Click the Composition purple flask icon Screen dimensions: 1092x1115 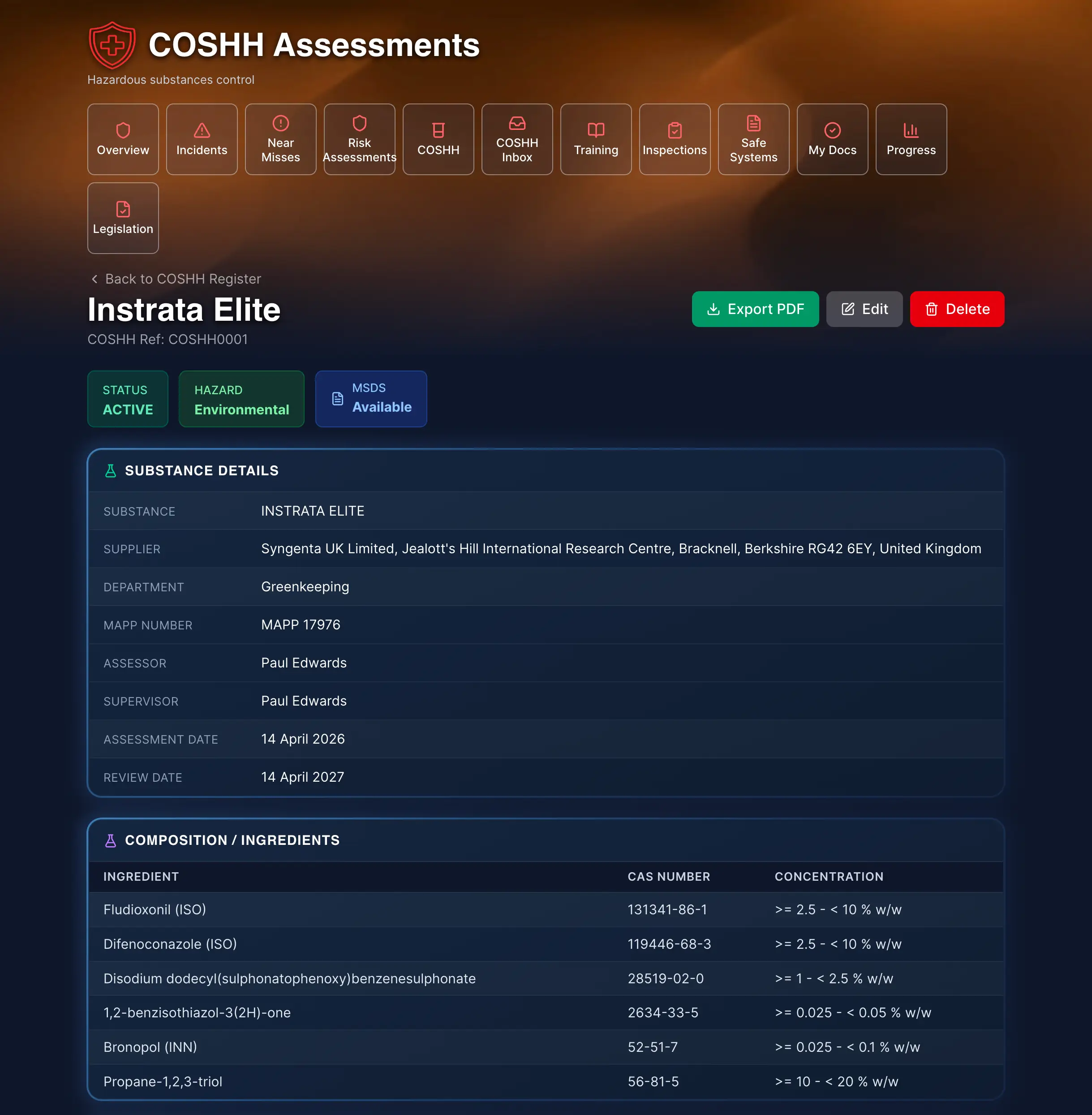(x=111, y=840)
